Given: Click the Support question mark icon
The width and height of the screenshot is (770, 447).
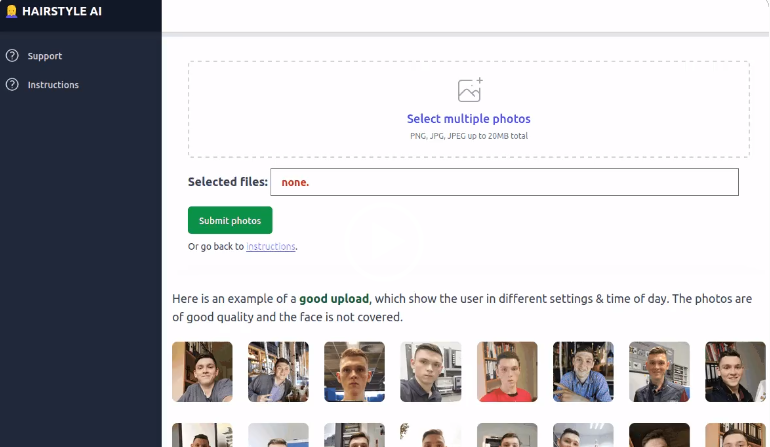Looking at the screenshot, I should [x=12, y=56].
